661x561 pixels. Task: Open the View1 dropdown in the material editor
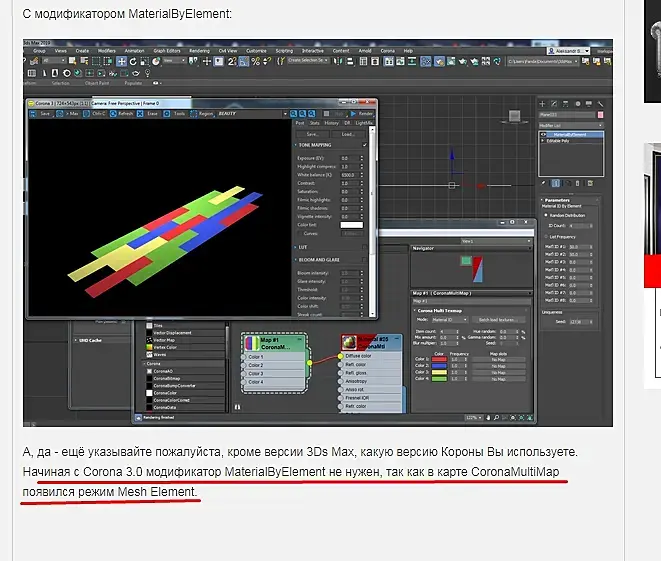pyautogui.click(x=495, y=242)
